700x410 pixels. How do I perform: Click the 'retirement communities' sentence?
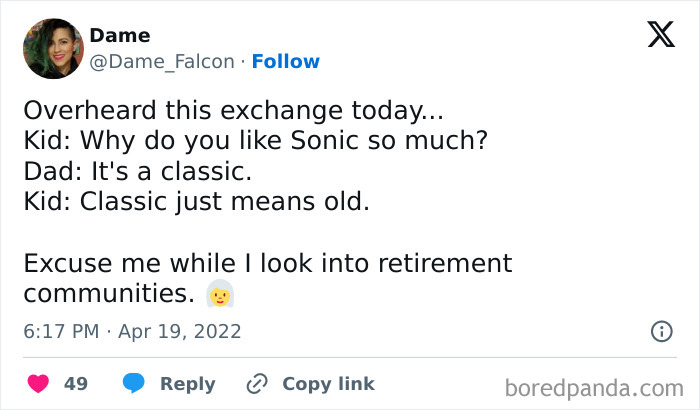point(267,279)
